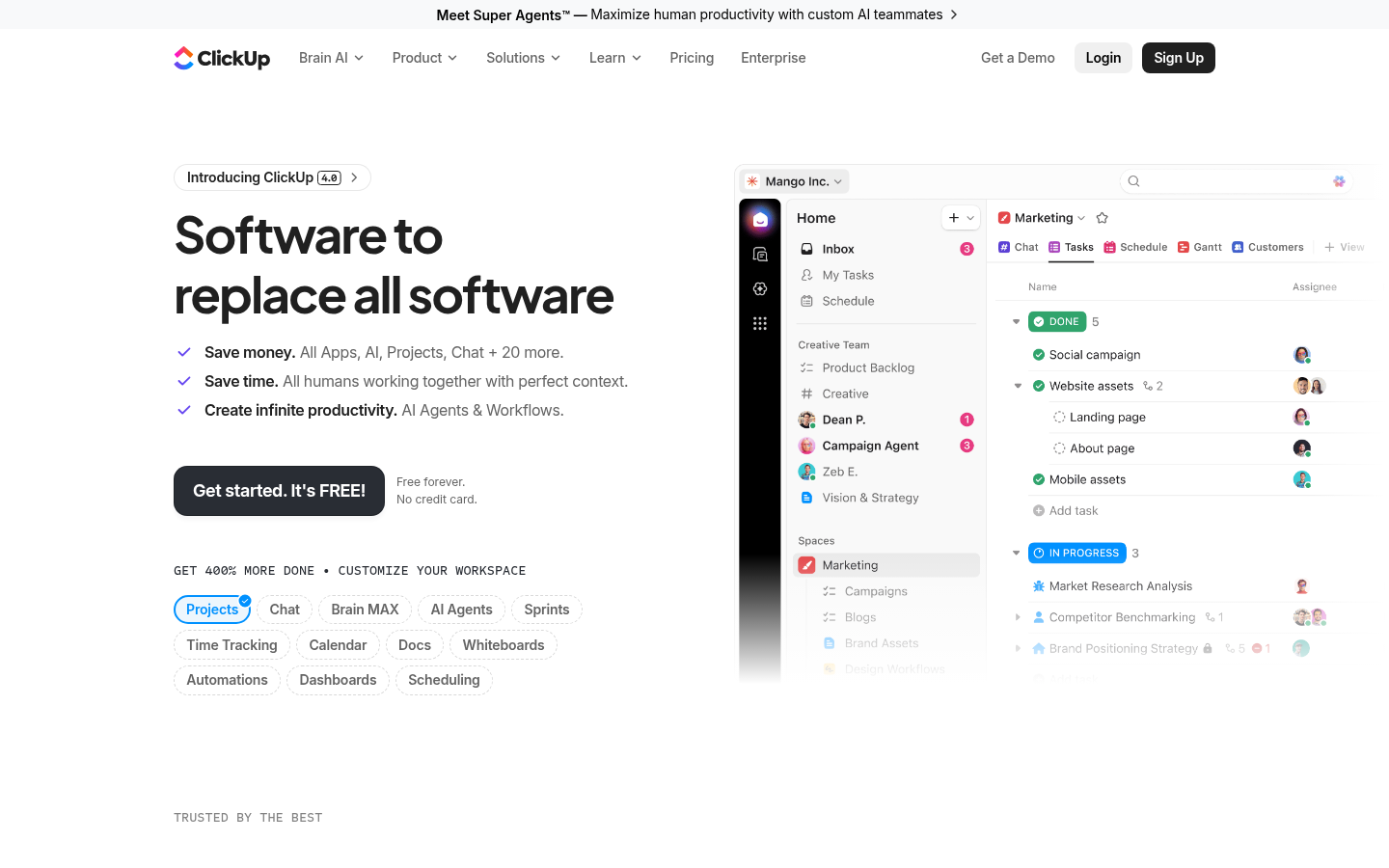
Task: Toggle the Website assets done checkmark
Action: 1039,386
